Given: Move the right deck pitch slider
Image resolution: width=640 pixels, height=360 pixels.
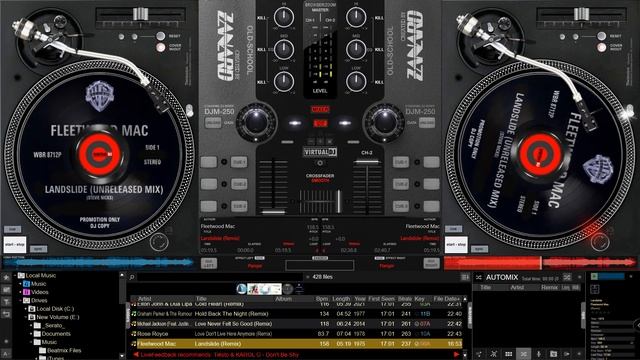Looking at the screenshot, I should click(581, 14).
